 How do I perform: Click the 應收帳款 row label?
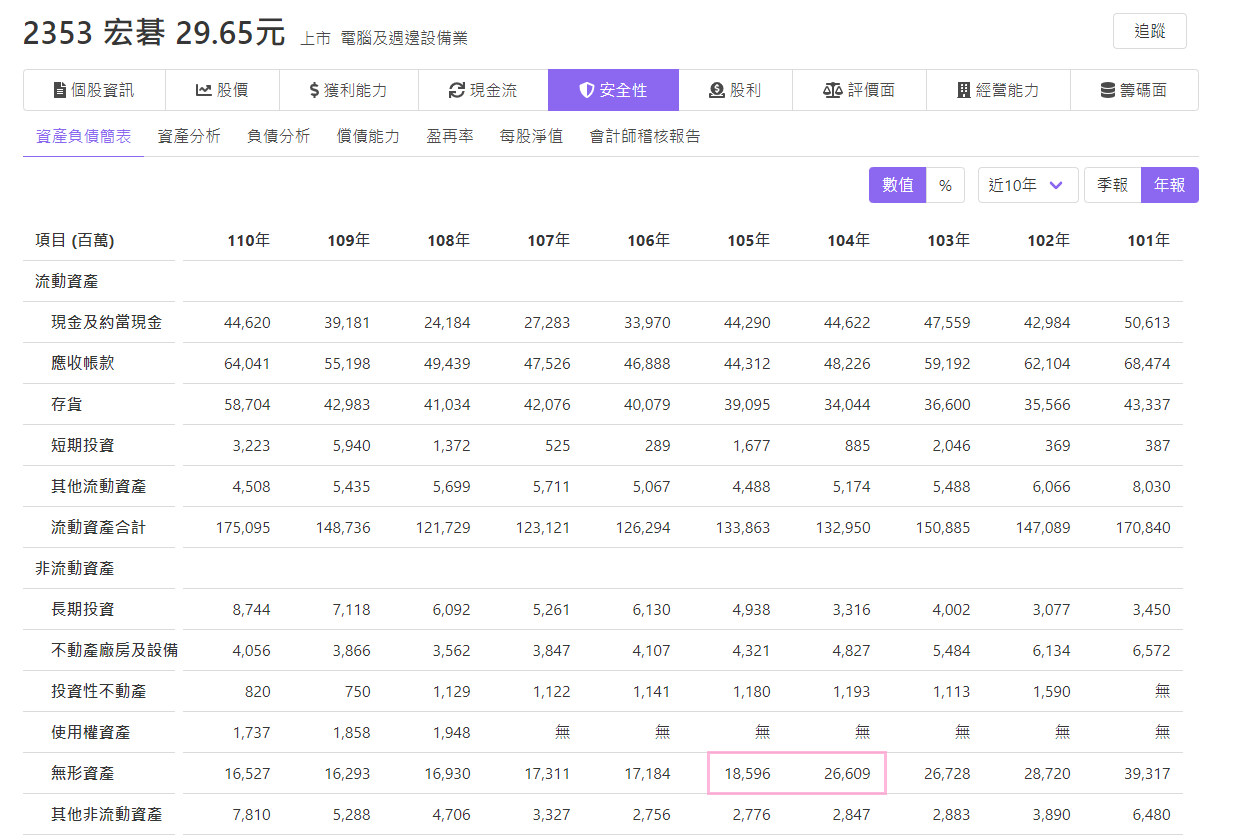click(x=83, y=363)
